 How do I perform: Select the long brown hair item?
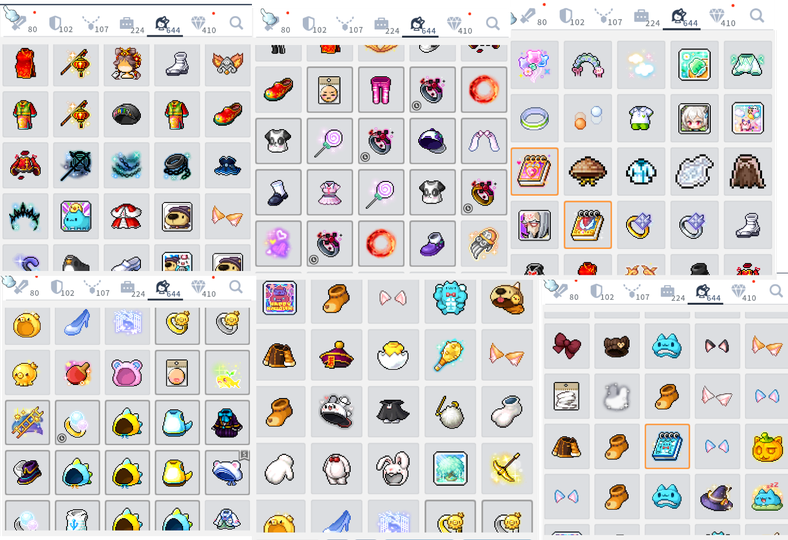[747, 172]
